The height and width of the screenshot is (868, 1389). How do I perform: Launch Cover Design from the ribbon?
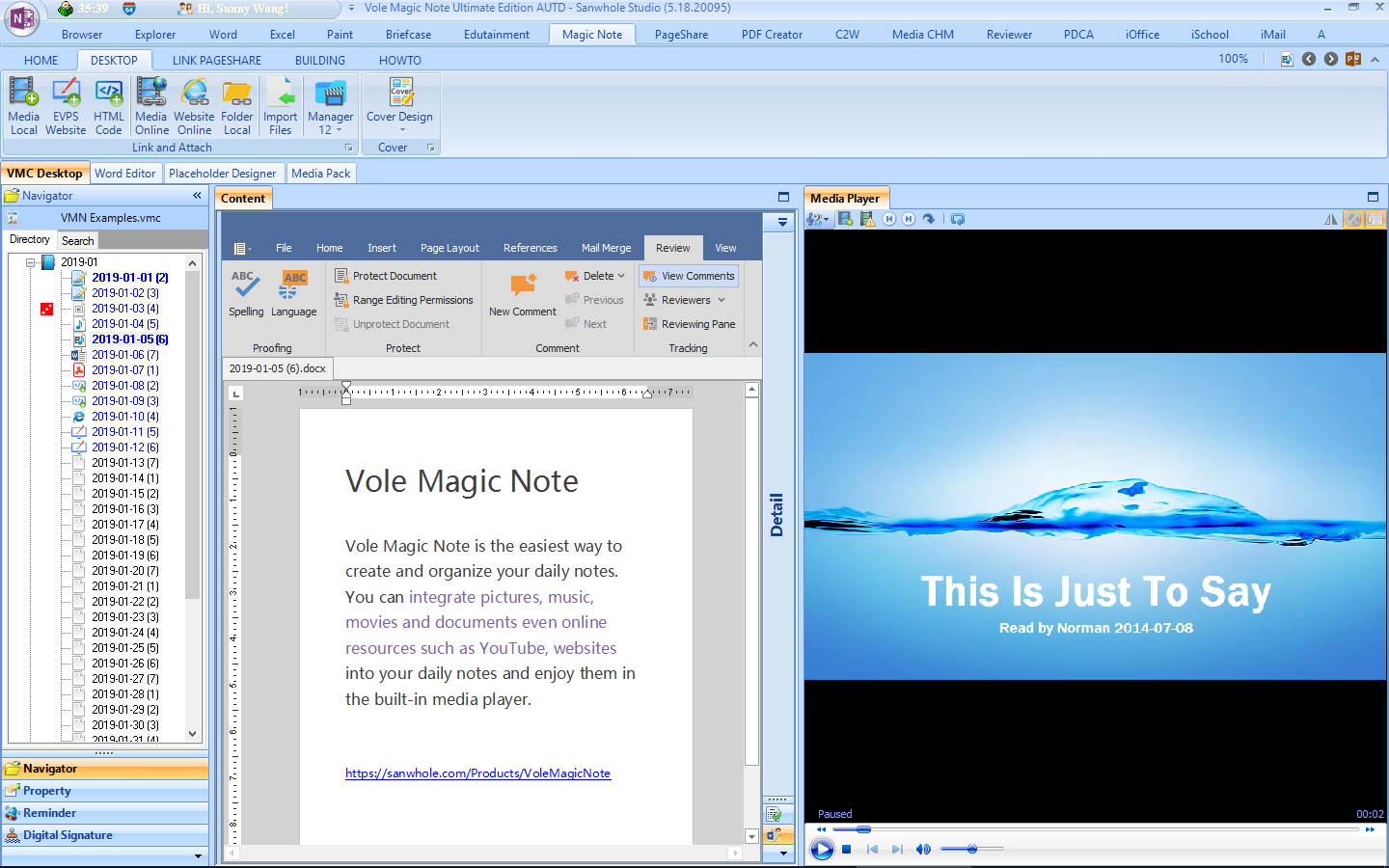click(399, 101)
